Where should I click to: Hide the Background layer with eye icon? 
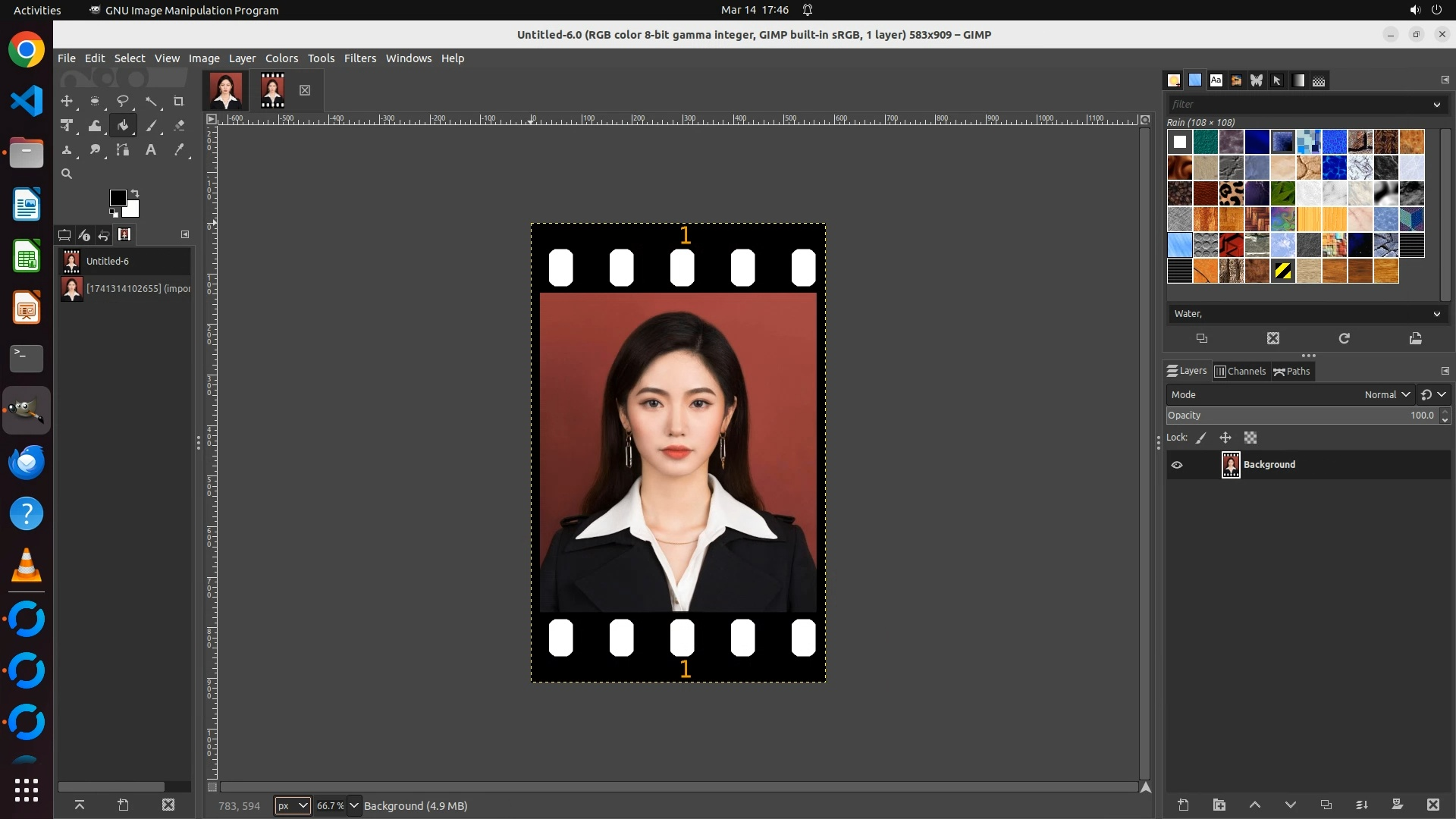point(1177,465)
